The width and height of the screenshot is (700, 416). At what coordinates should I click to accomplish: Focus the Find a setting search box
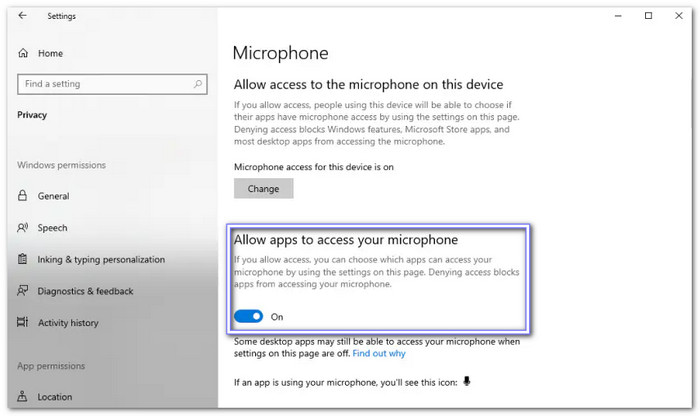click(x=112, y=84)
